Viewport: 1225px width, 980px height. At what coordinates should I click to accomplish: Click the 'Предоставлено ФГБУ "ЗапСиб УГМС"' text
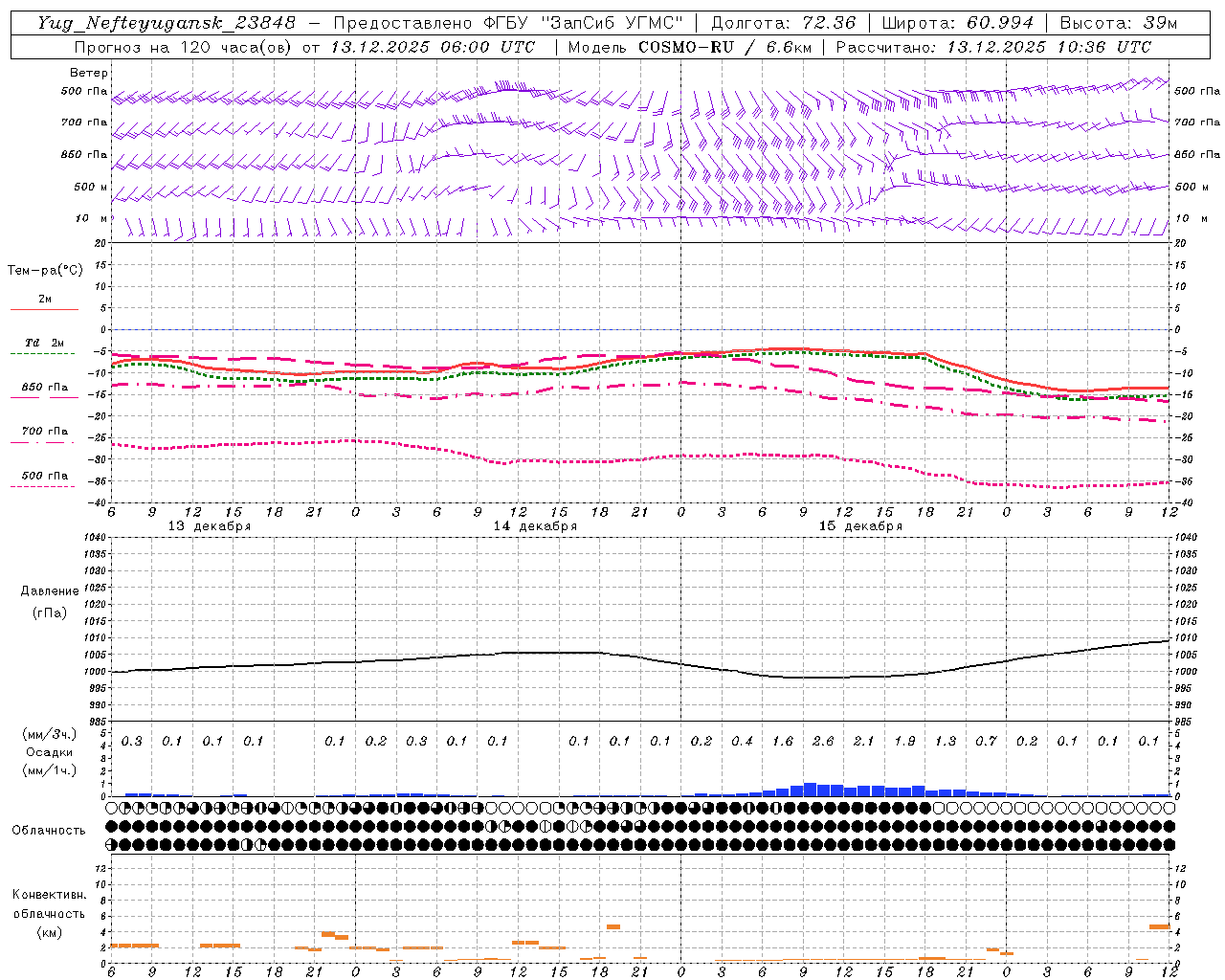point(507,23)
